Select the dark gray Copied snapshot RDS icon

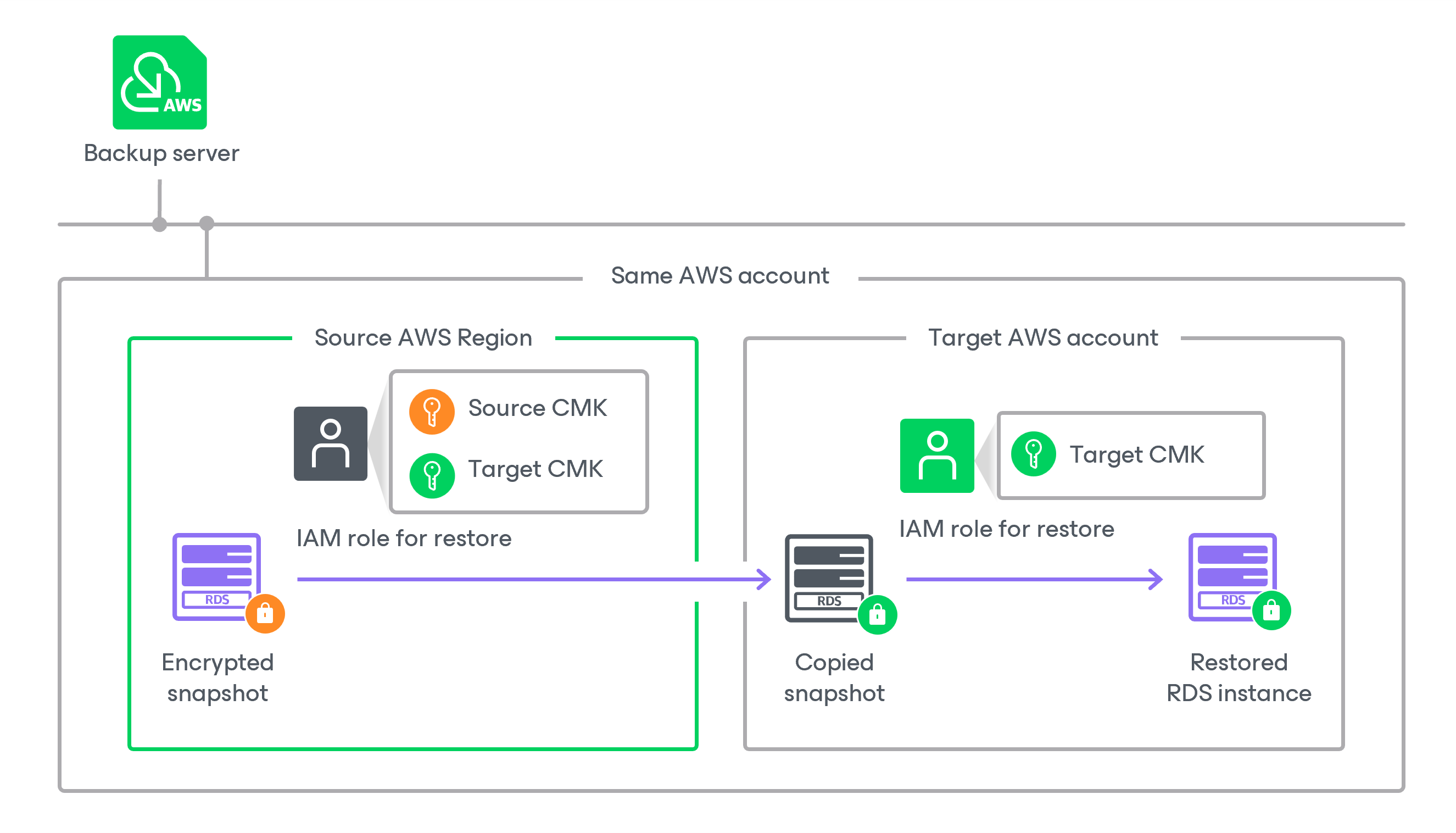pos(829,578)
